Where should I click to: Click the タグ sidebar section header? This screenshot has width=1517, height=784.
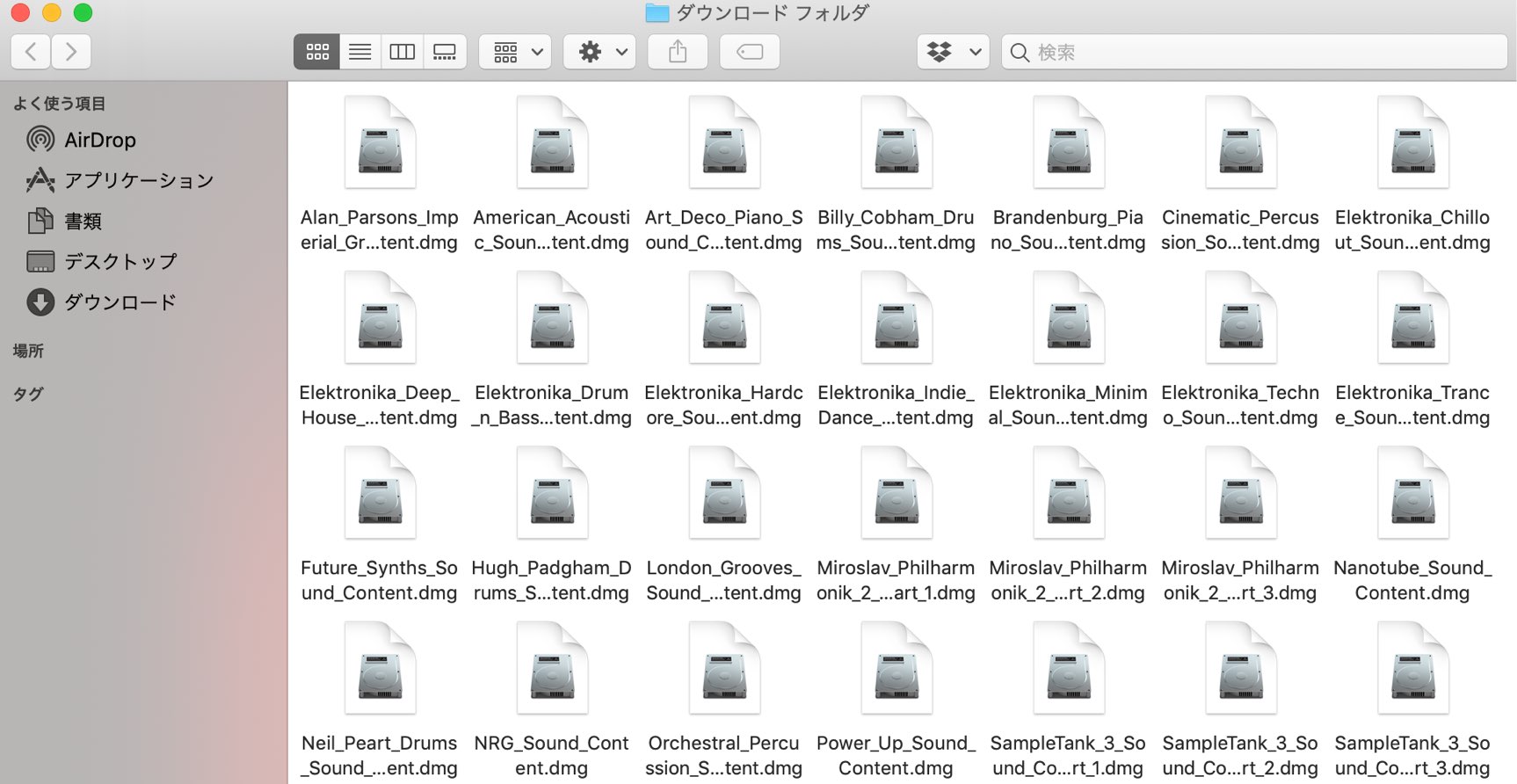coord(28,394)
